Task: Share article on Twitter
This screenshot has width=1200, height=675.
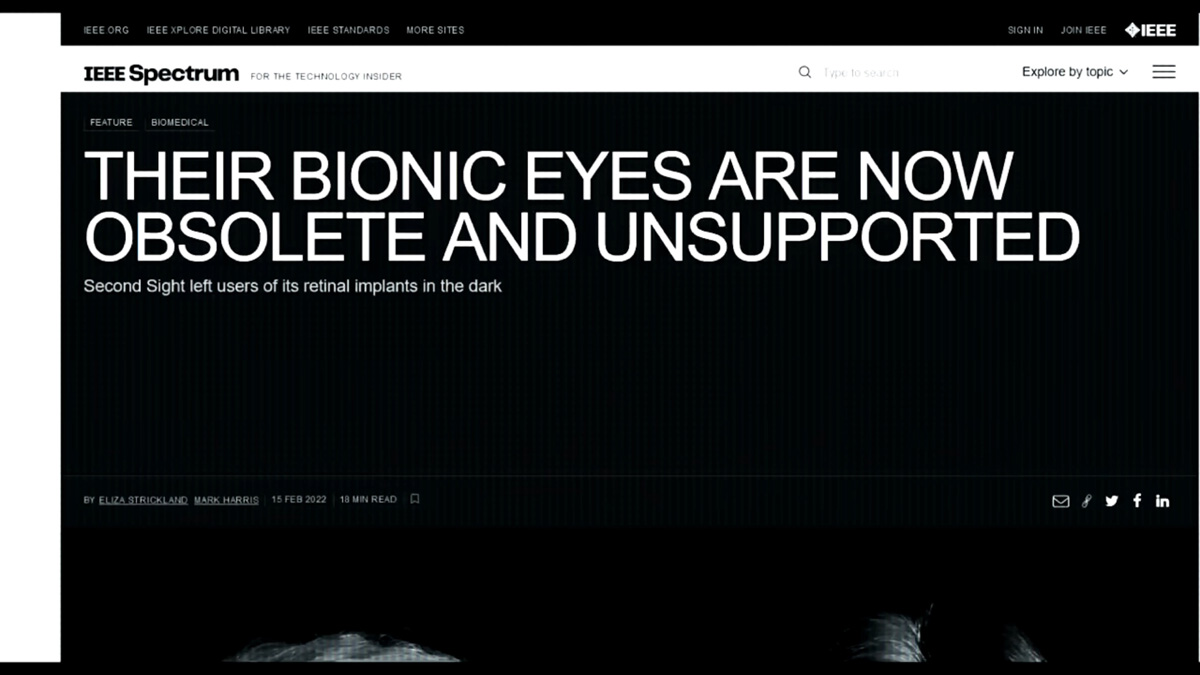Action: pyautogui.click(x=1112, y=501)
